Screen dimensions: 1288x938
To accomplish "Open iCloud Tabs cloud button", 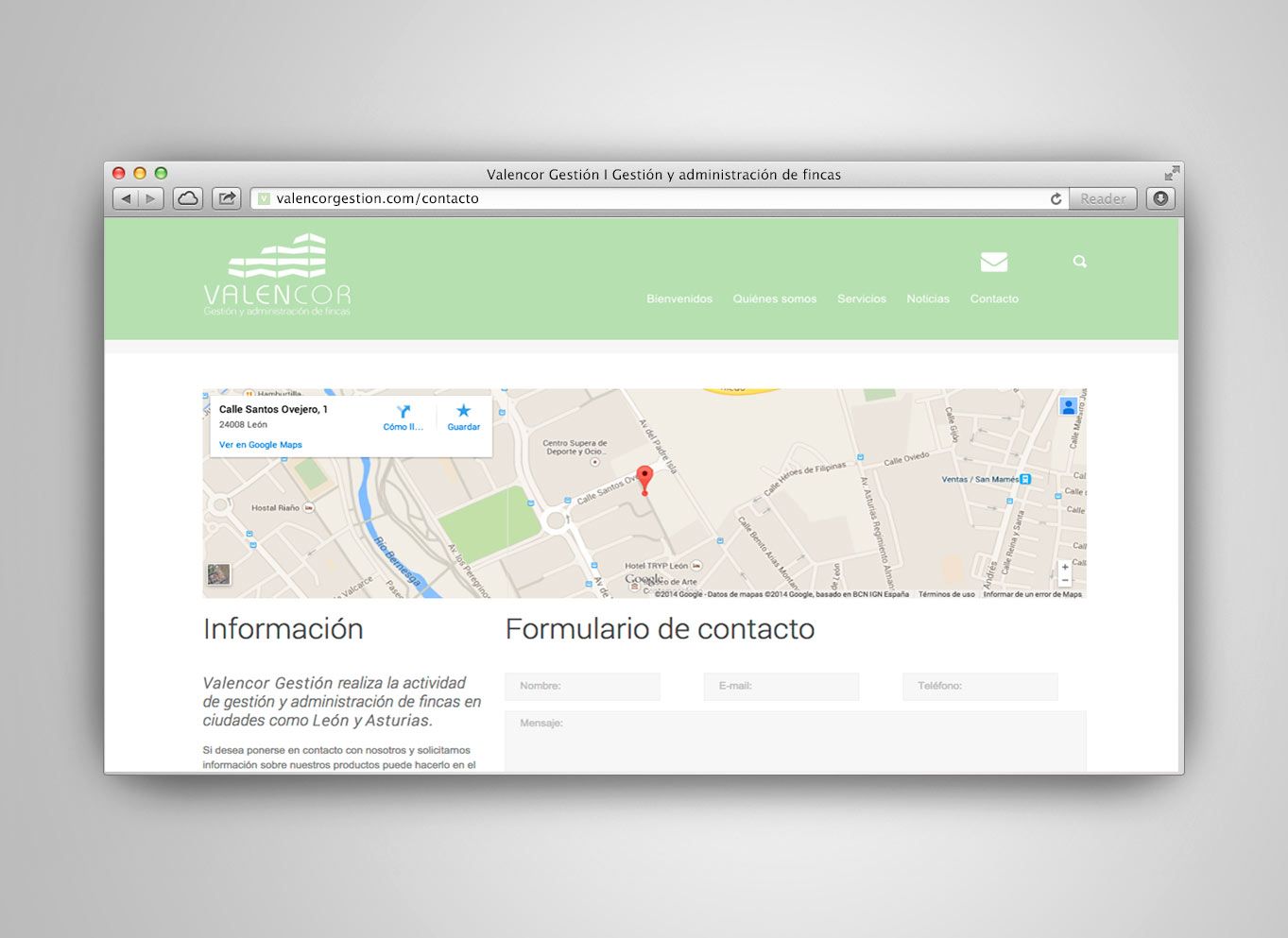I will pos(188,198).
